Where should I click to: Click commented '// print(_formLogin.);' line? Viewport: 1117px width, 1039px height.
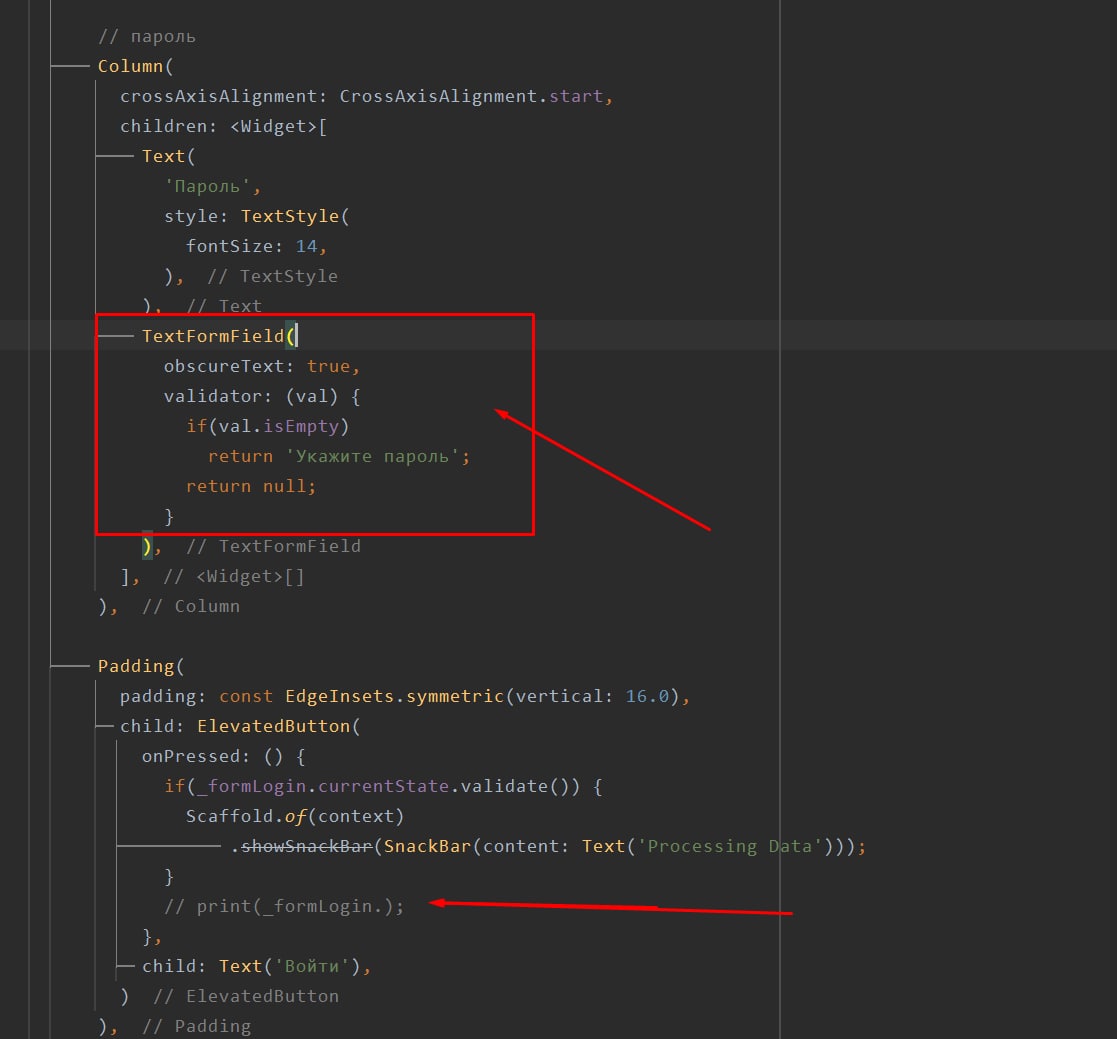click(284, 907)
